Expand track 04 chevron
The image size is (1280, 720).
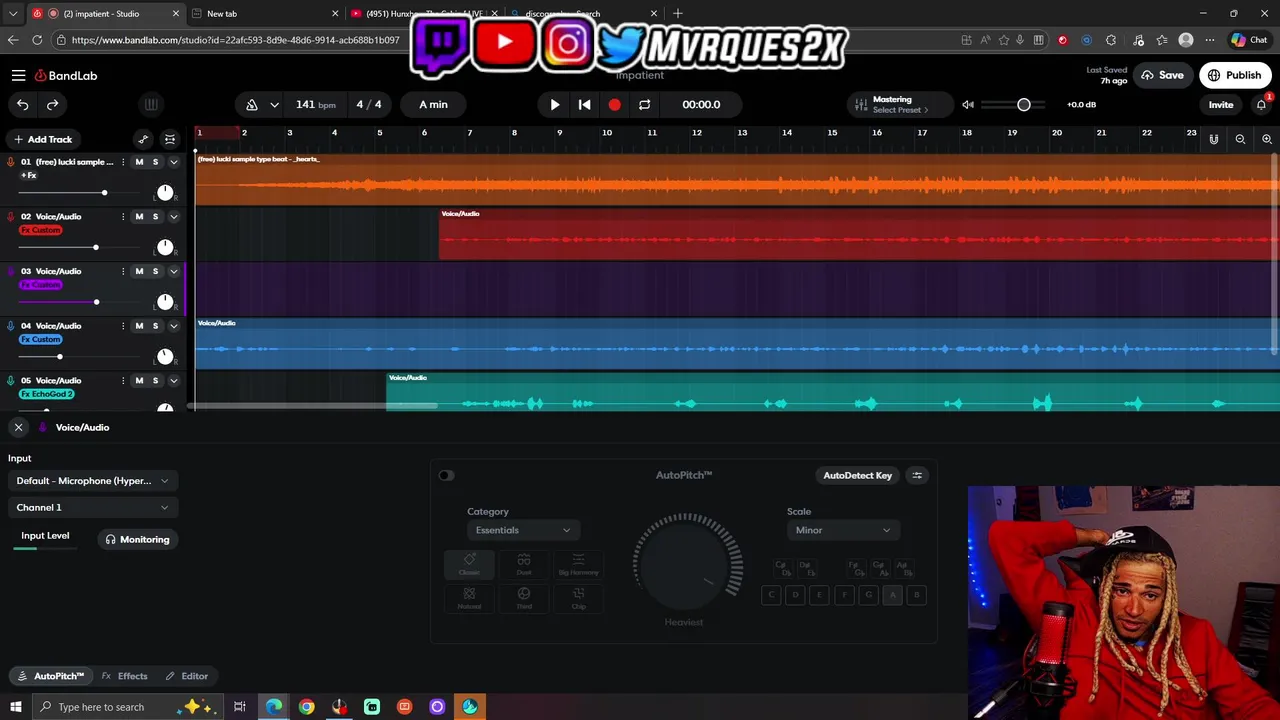[173, 326]
